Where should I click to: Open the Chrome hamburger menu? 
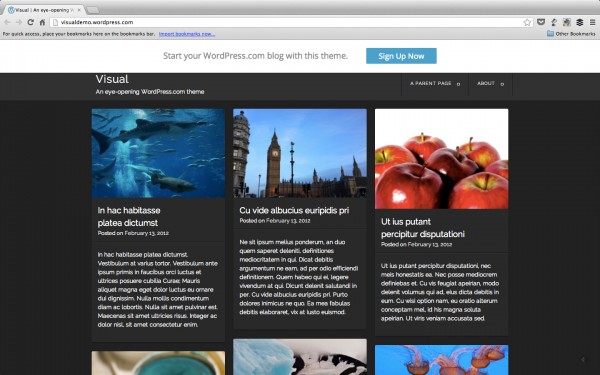pos(592,22)
